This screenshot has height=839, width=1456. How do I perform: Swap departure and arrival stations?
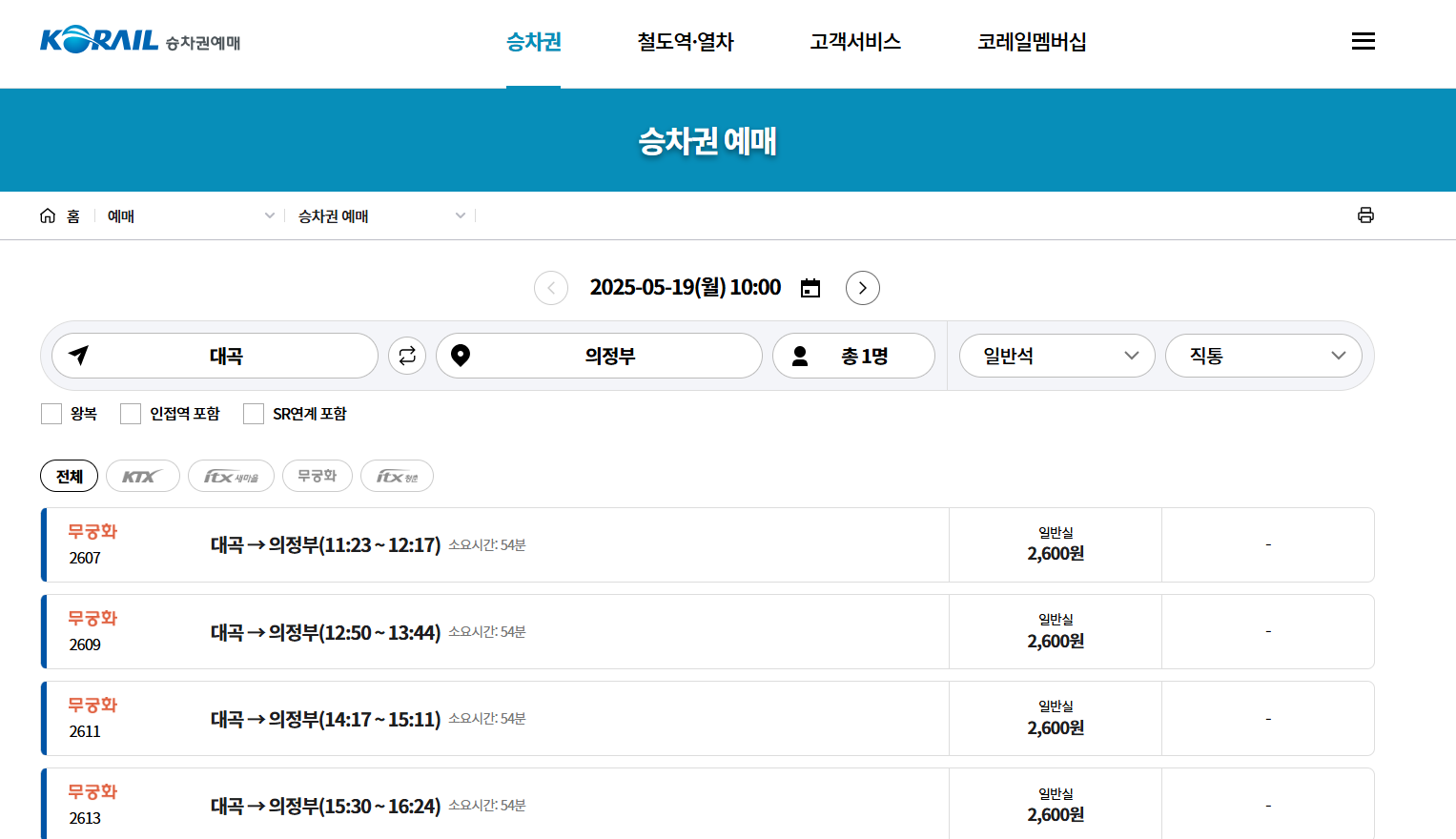tap(407, 356)
